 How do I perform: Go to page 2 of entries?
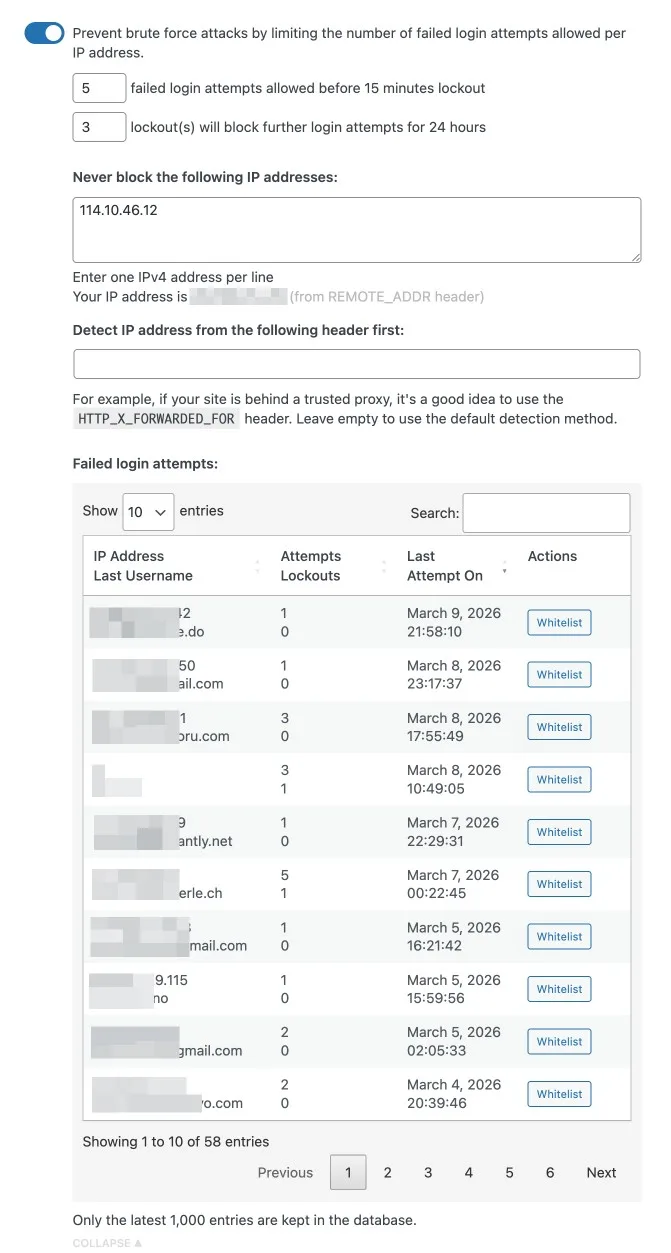click(x=388, y=1172)
